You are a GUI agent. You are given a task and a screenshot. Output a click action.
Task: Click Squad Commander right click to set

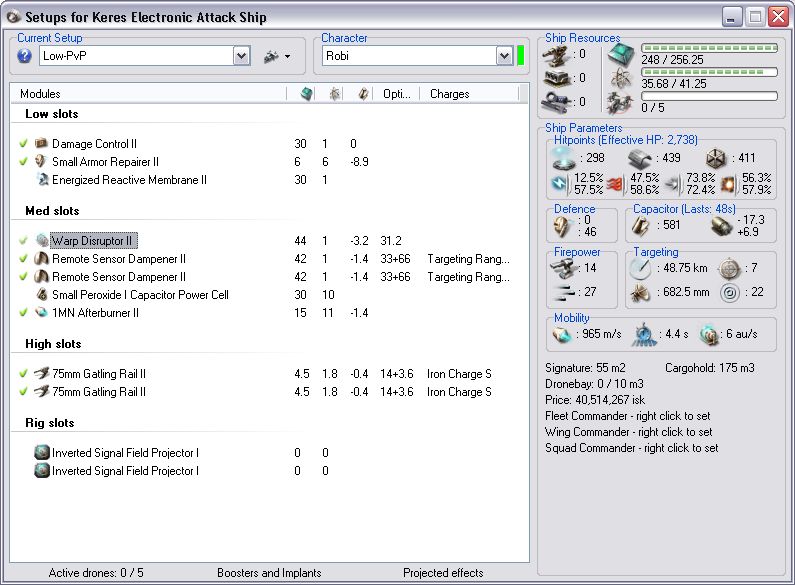[x=632, y=448]
